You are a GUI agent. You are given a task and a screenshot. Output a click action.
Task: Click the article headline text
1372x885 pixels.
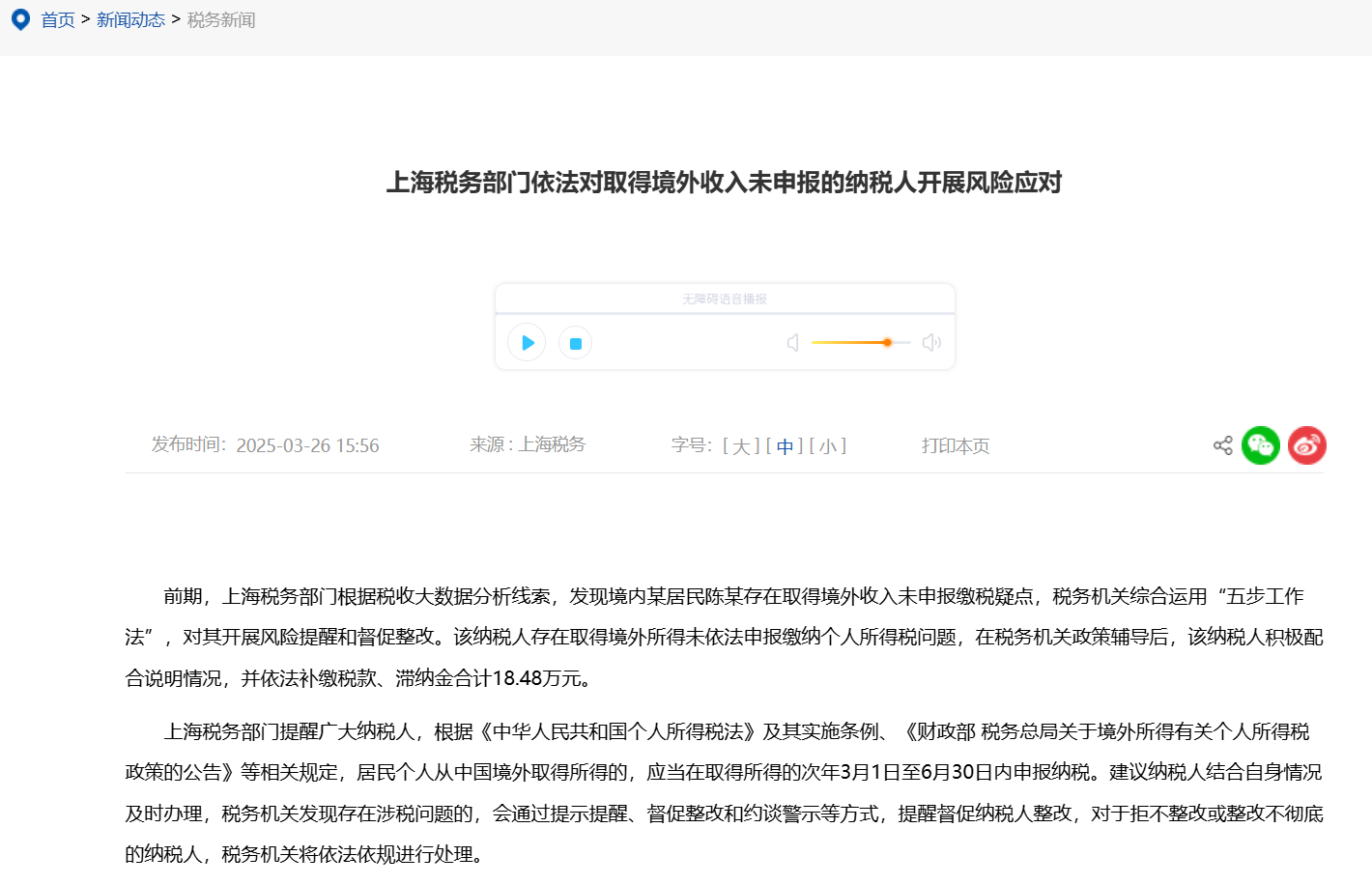[x=725, y=183]
